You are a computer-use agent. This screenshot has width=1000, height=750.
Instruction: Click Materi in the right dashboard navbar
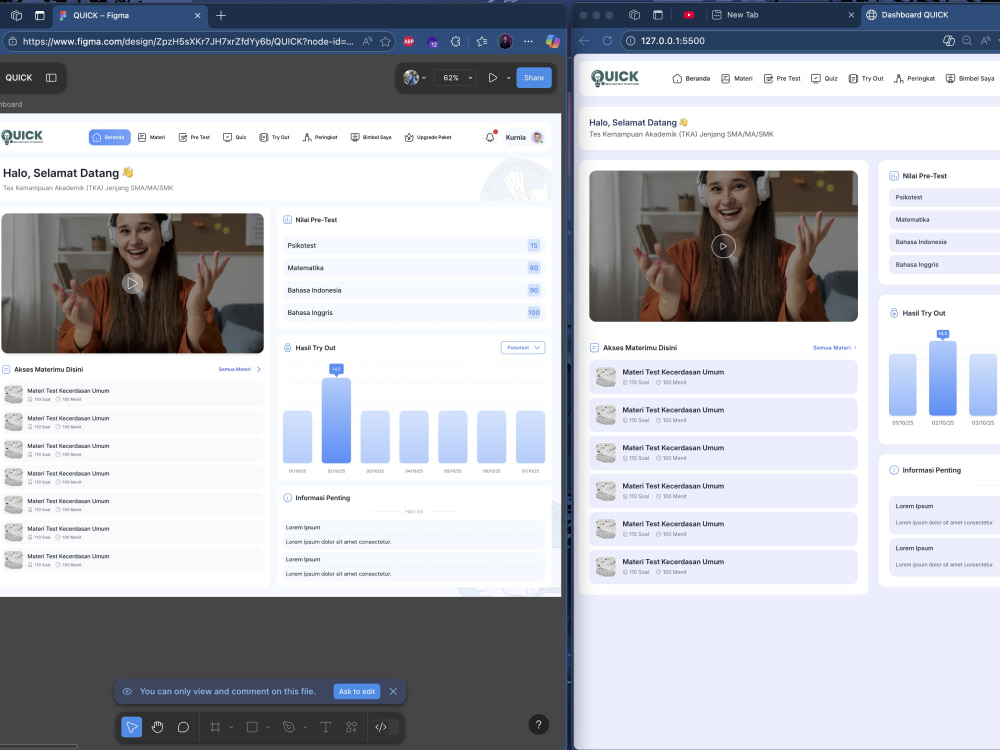coord(737,78)
